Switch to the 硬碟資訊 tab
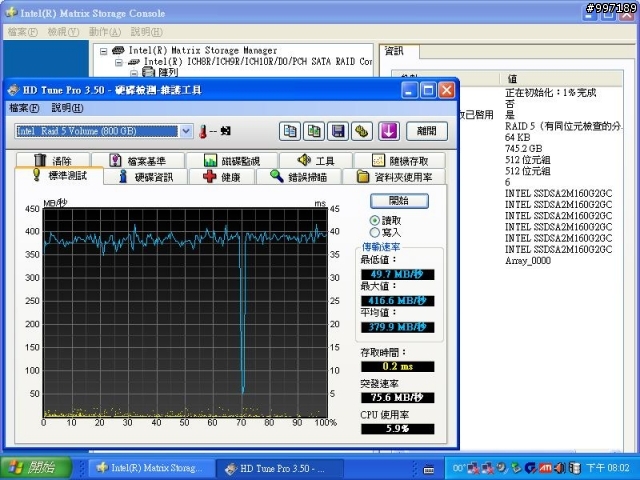The width and height of the screenshot is (640, 480). pos(146,177)
